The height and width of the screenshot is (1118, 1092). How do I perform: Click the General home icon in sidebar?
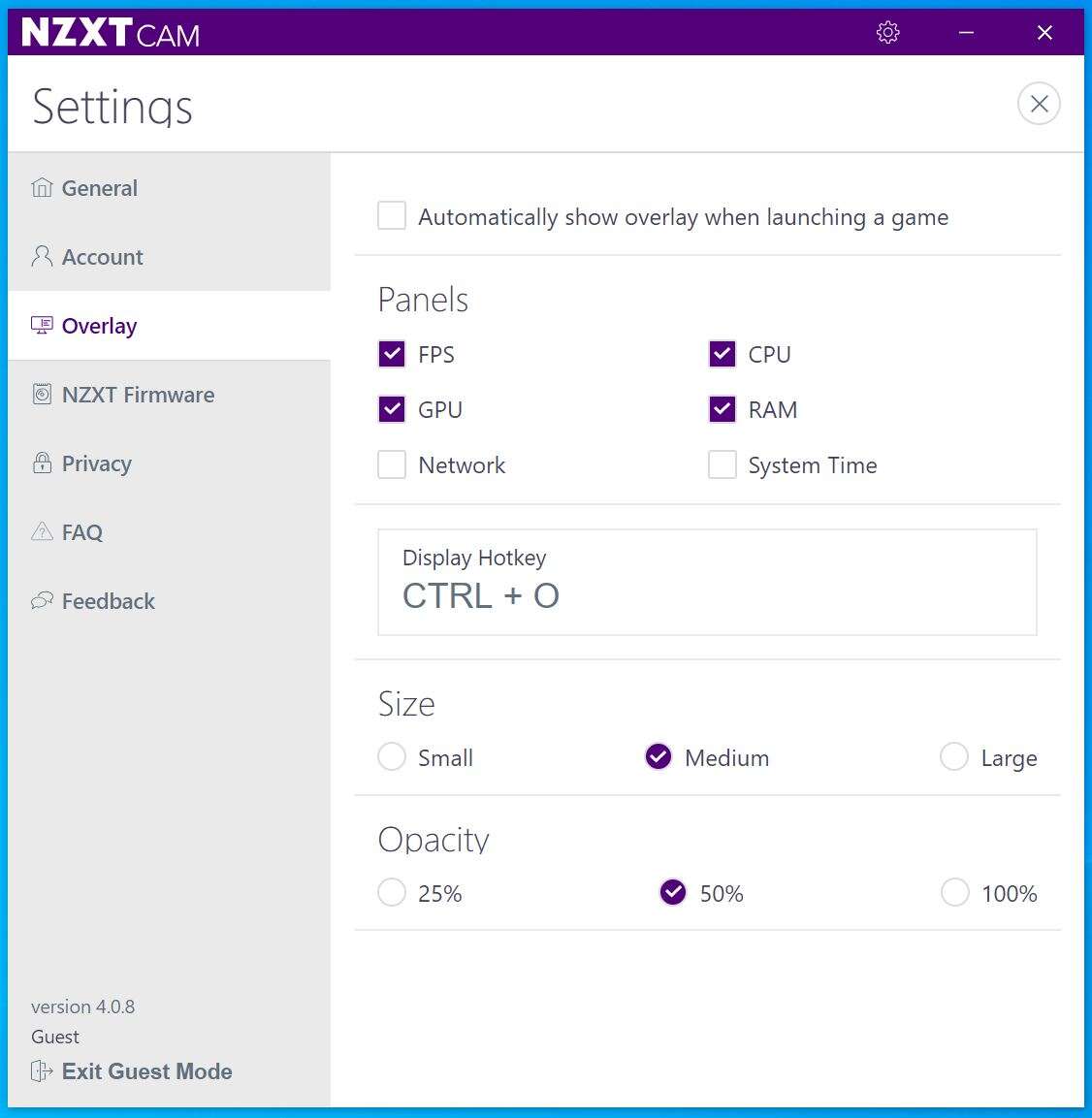(42, 188)
